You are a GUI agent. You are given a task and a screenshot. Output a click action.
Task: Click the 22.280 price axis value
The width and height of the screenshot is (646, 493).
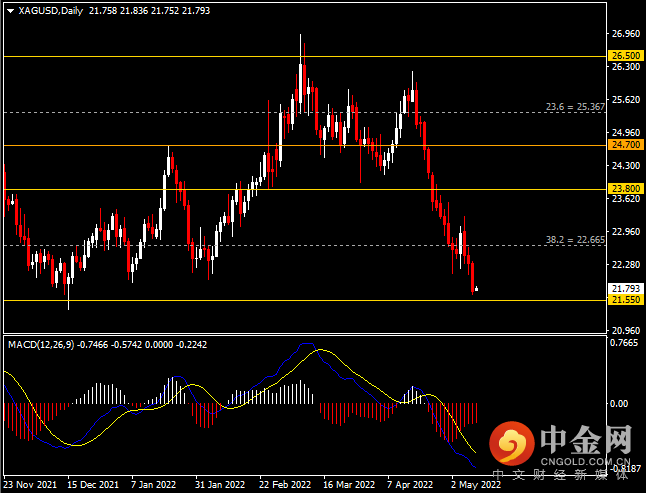coord(626,264)
